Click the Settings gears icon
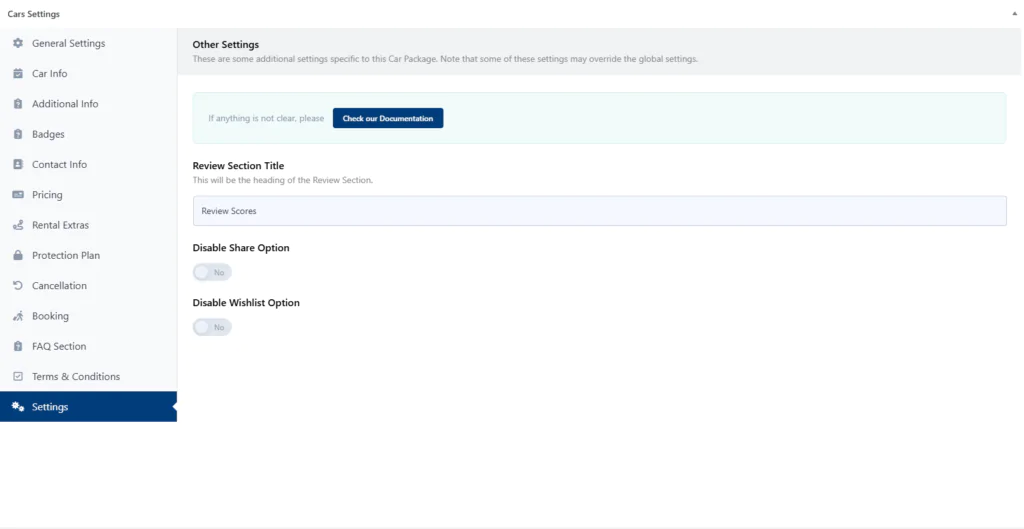1024x529 pixels. (x=18, y=407)
